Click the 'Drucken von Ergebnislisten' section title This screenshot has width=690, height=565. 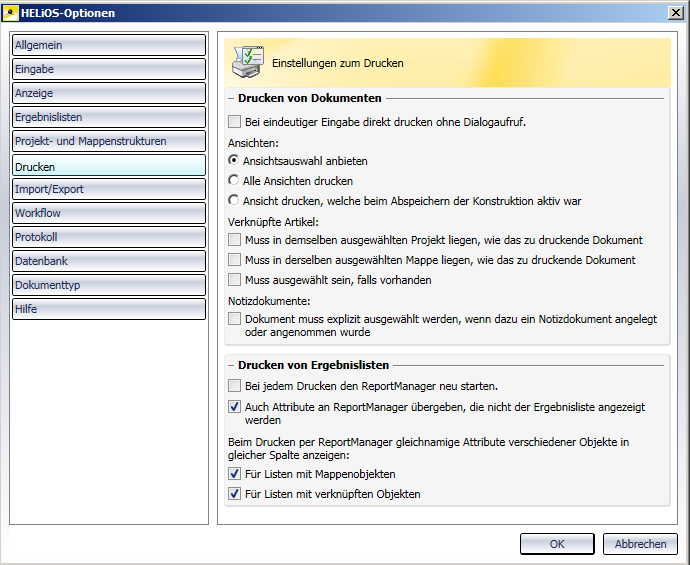click(313, 365)
